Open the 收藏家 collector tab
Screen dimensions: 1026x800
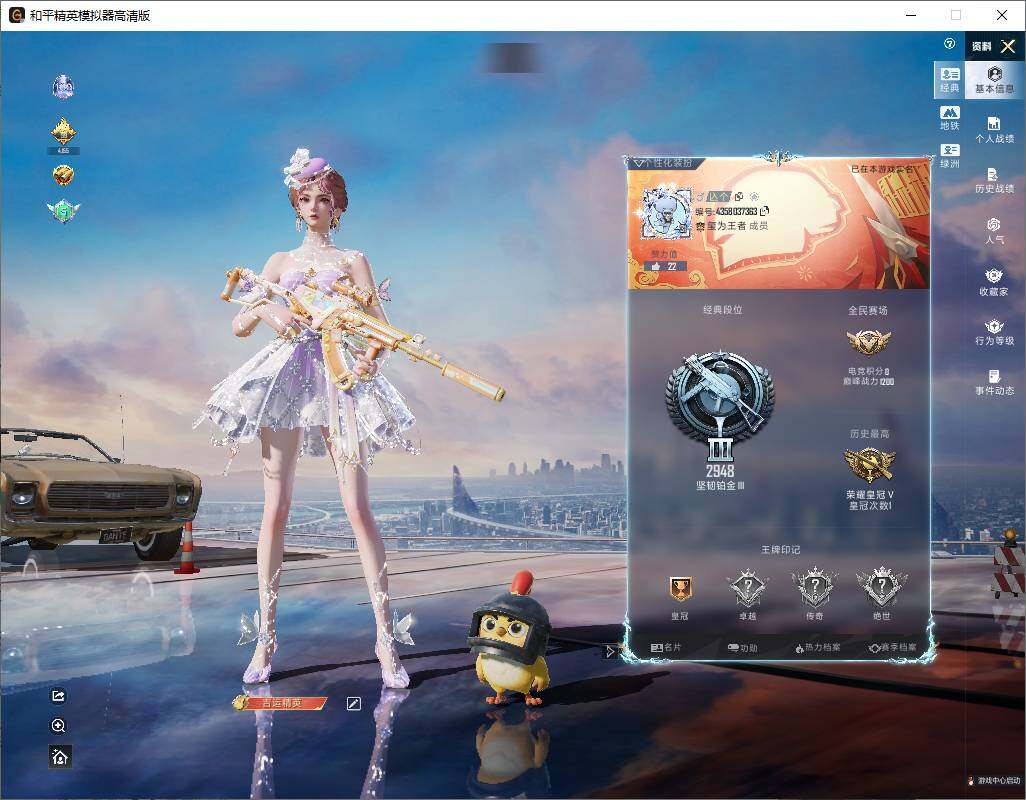pyautogui.click(x=994, y=282)
